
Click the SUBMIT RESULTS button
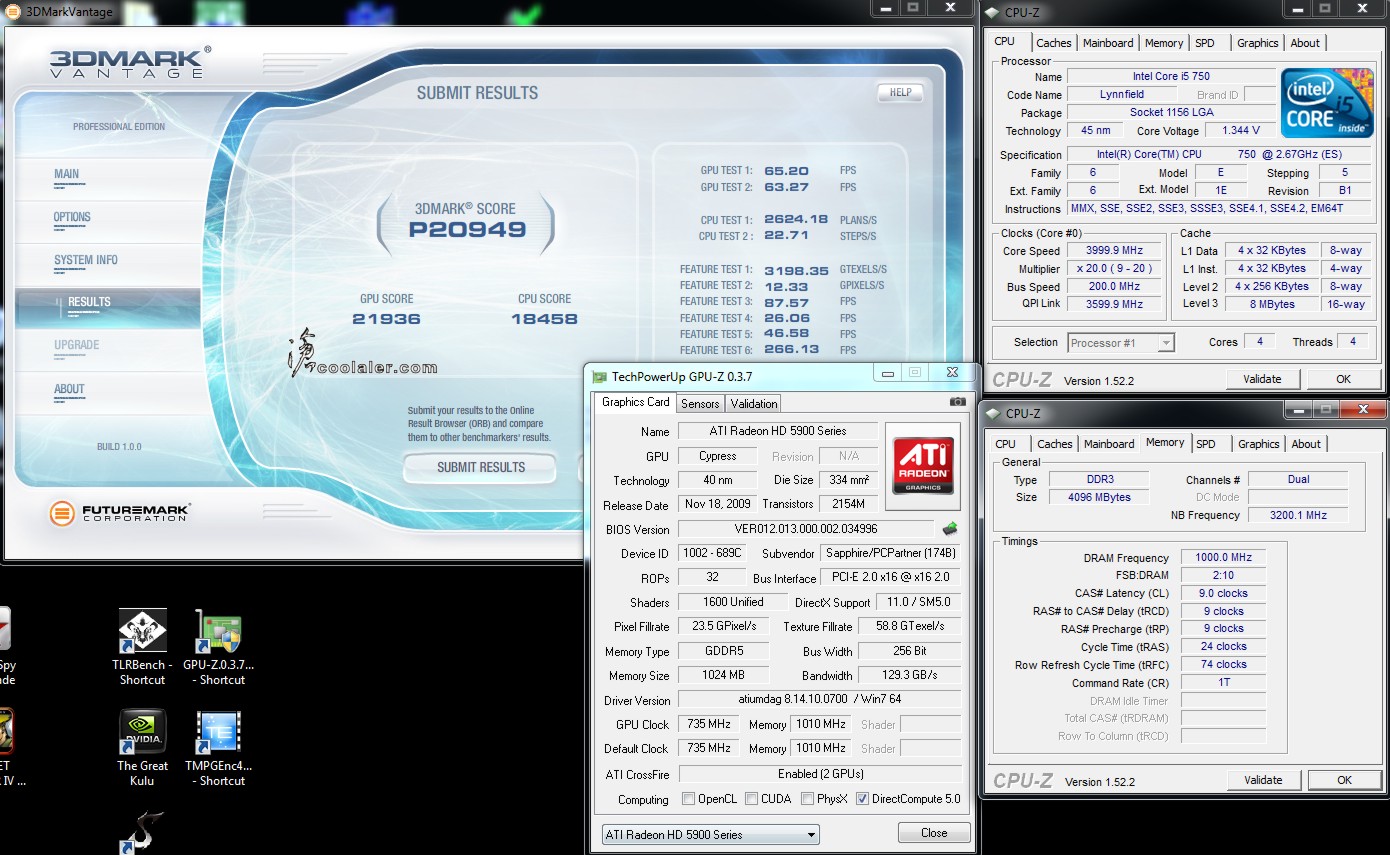[481, 467]
